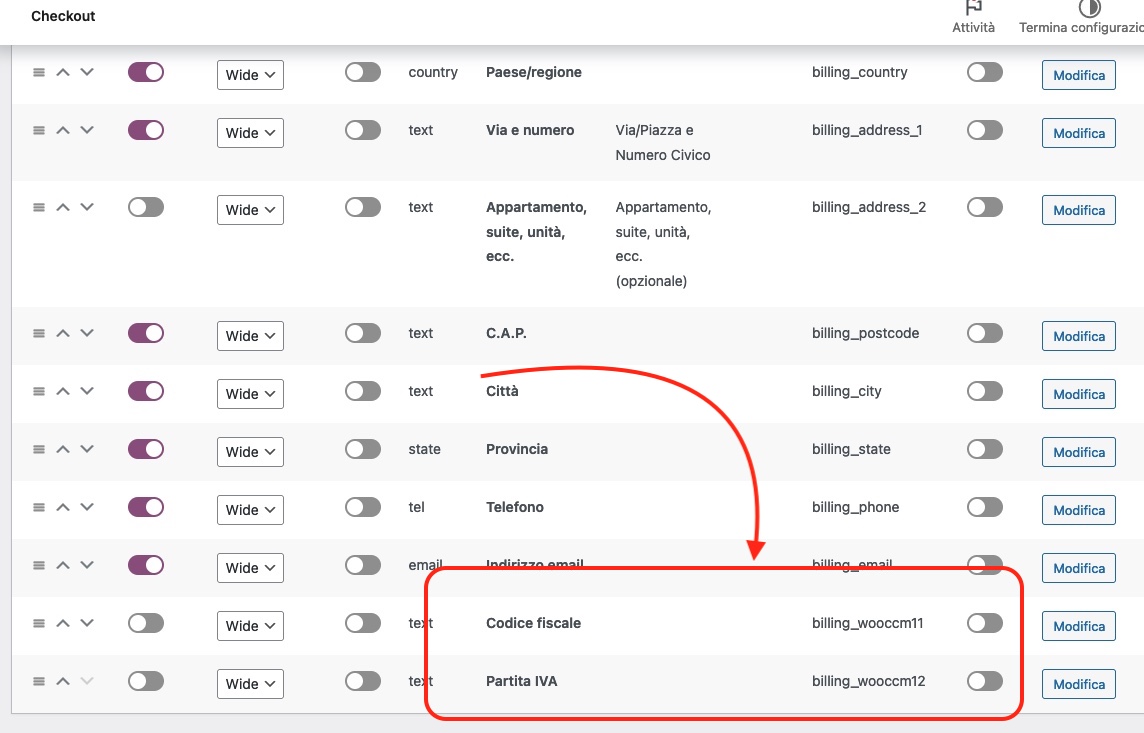Move the C.A.P. field down

[87, 333]
